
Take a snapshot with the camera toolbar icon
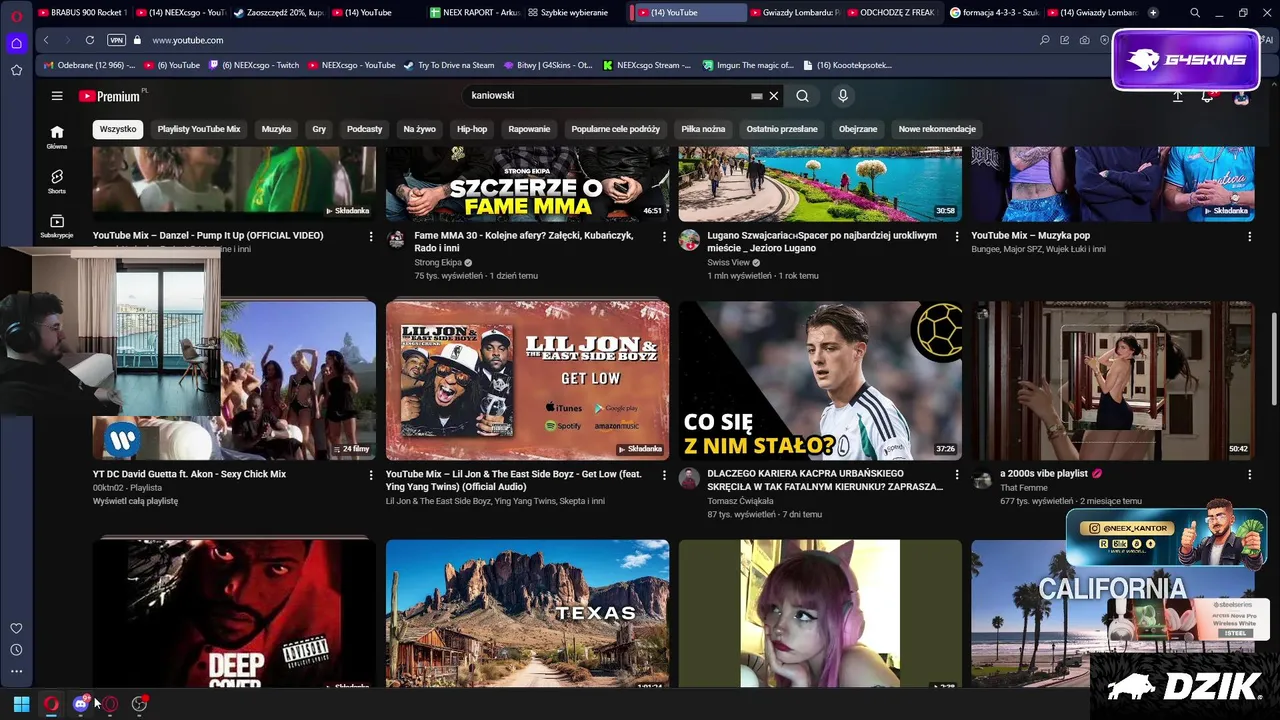point(1084,40)
